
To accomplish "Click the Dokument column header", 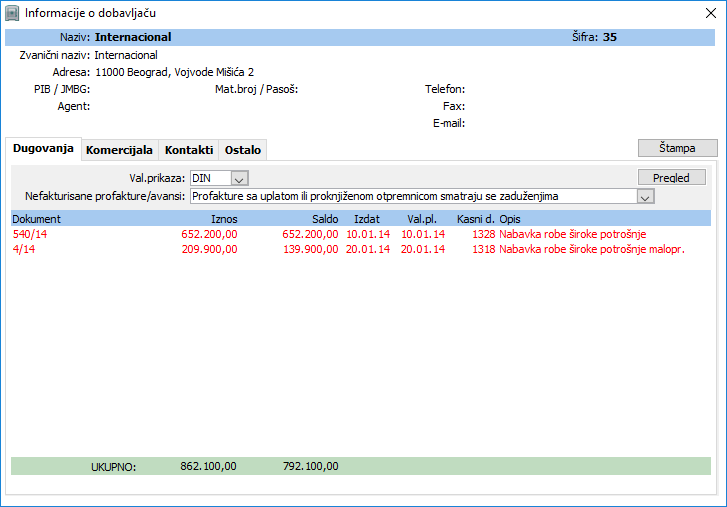I will [x=36, y=219].
